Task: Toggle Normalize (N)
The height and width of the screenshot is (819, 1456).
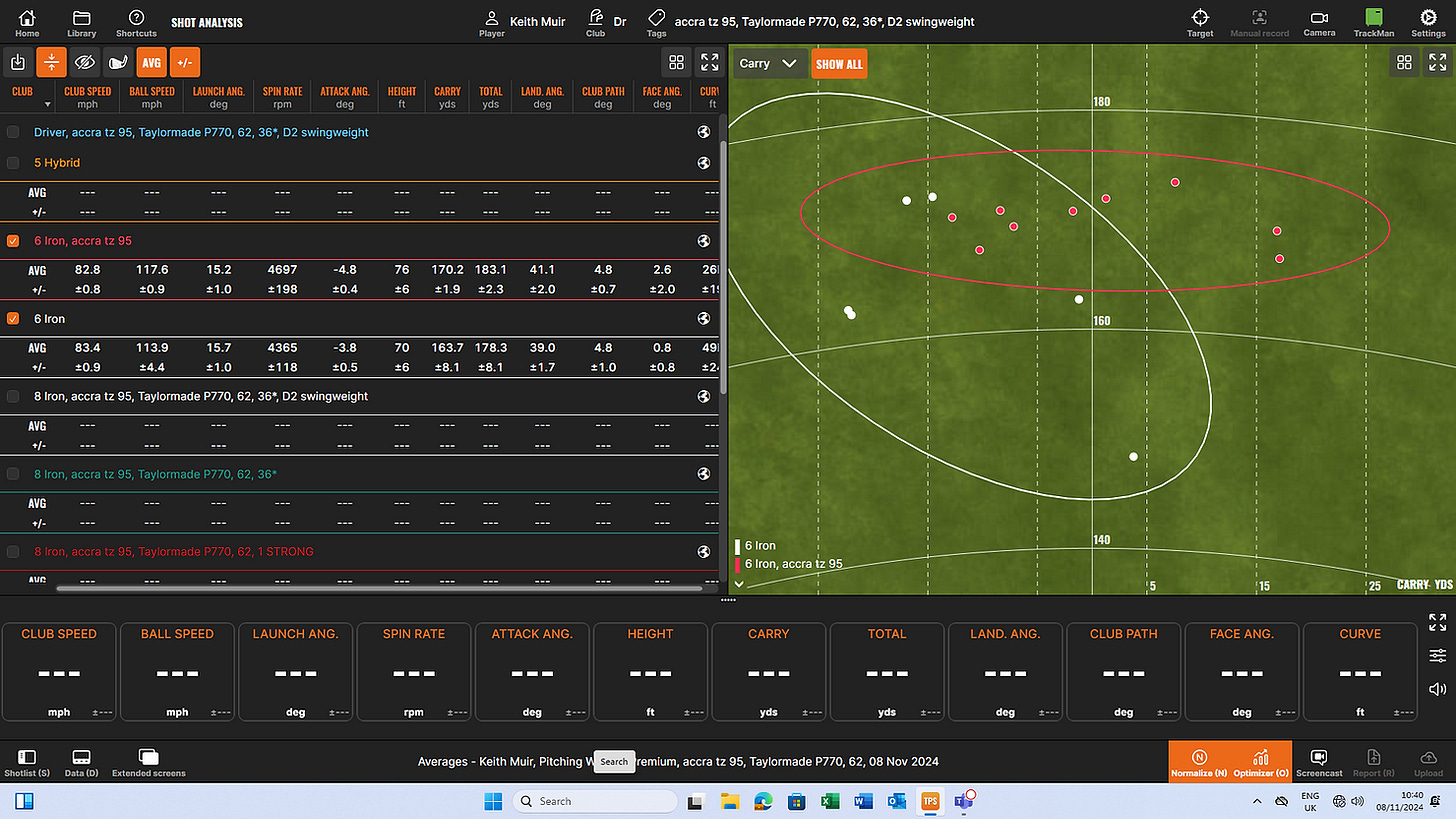Action: tap(1199, 762)
